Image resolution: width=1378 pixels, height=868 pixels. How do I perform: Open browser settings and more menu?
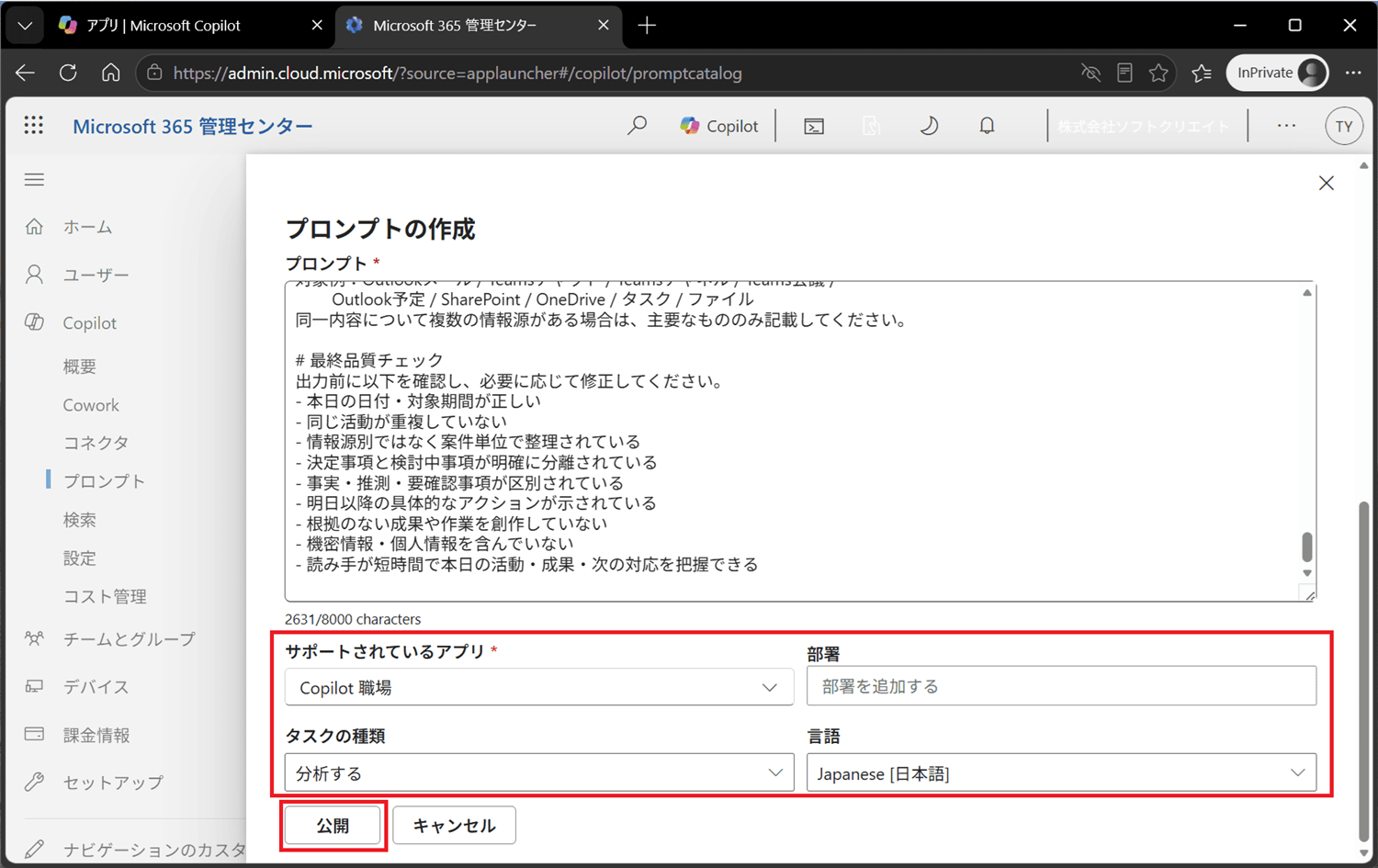click(x=1353, y=73)
